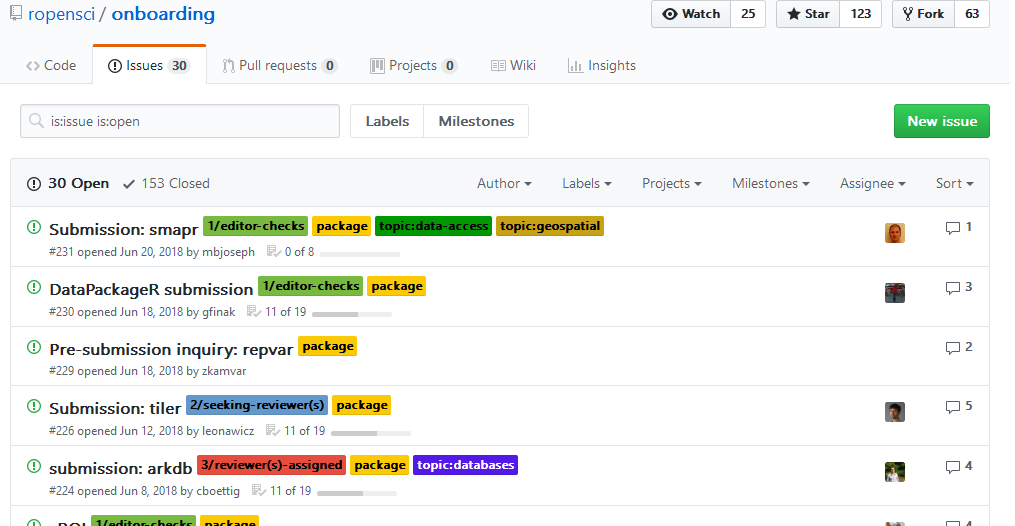Image resolution: width=1015 pixels, height=526 pixels.
Task: Open issue Pre-submission inquiry: repvar
Action: (x=172, y=349)
